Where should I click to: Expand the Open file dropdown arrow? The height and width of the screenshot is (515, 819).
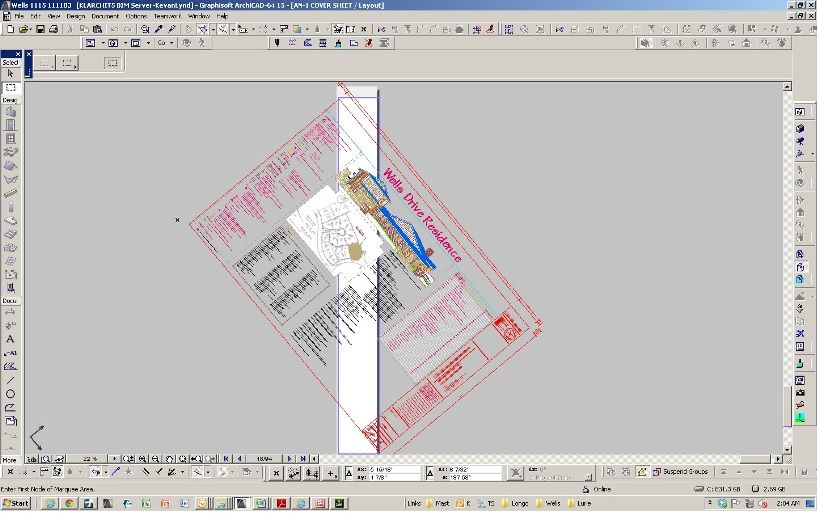coord(31,29)
